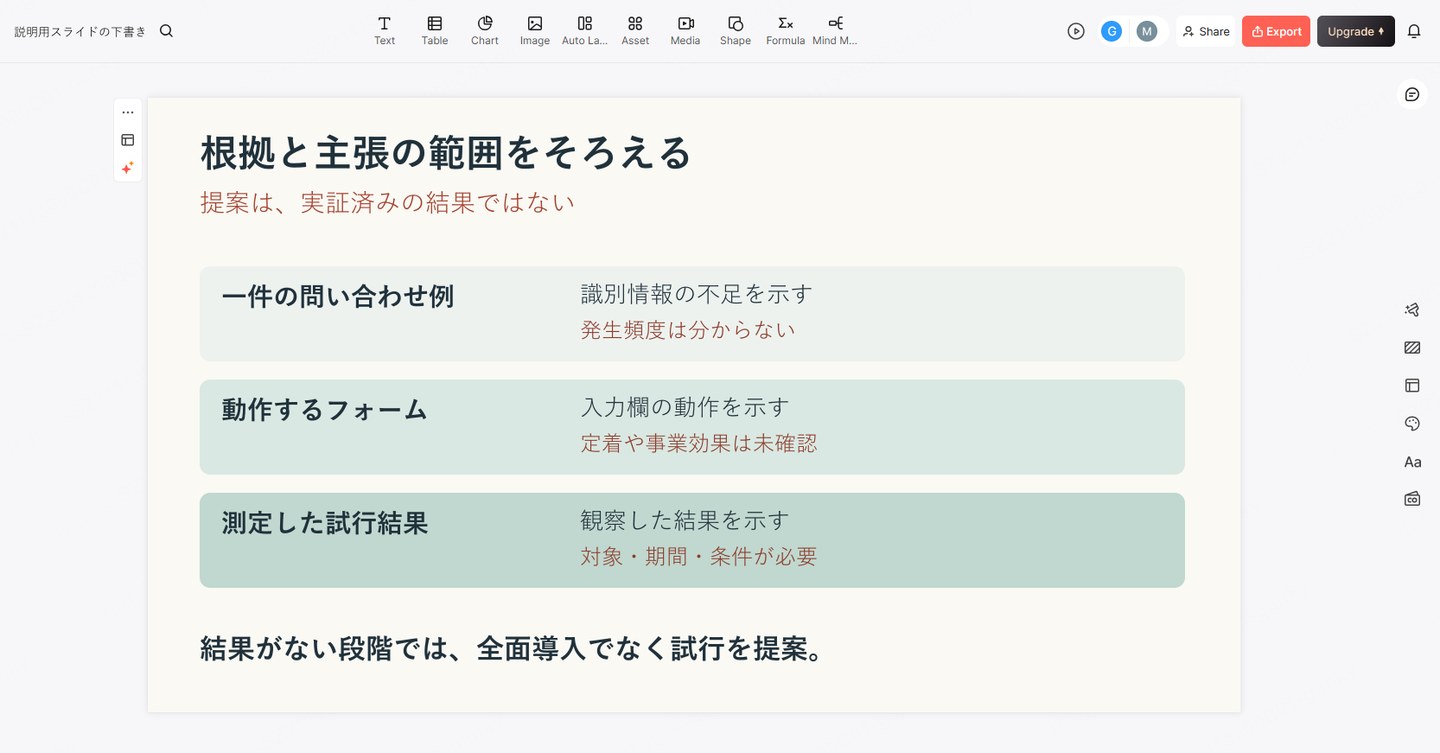Select the text 対象・期間・条件が必要
The image size is (1440, 753).
click(x=699, y=556)
